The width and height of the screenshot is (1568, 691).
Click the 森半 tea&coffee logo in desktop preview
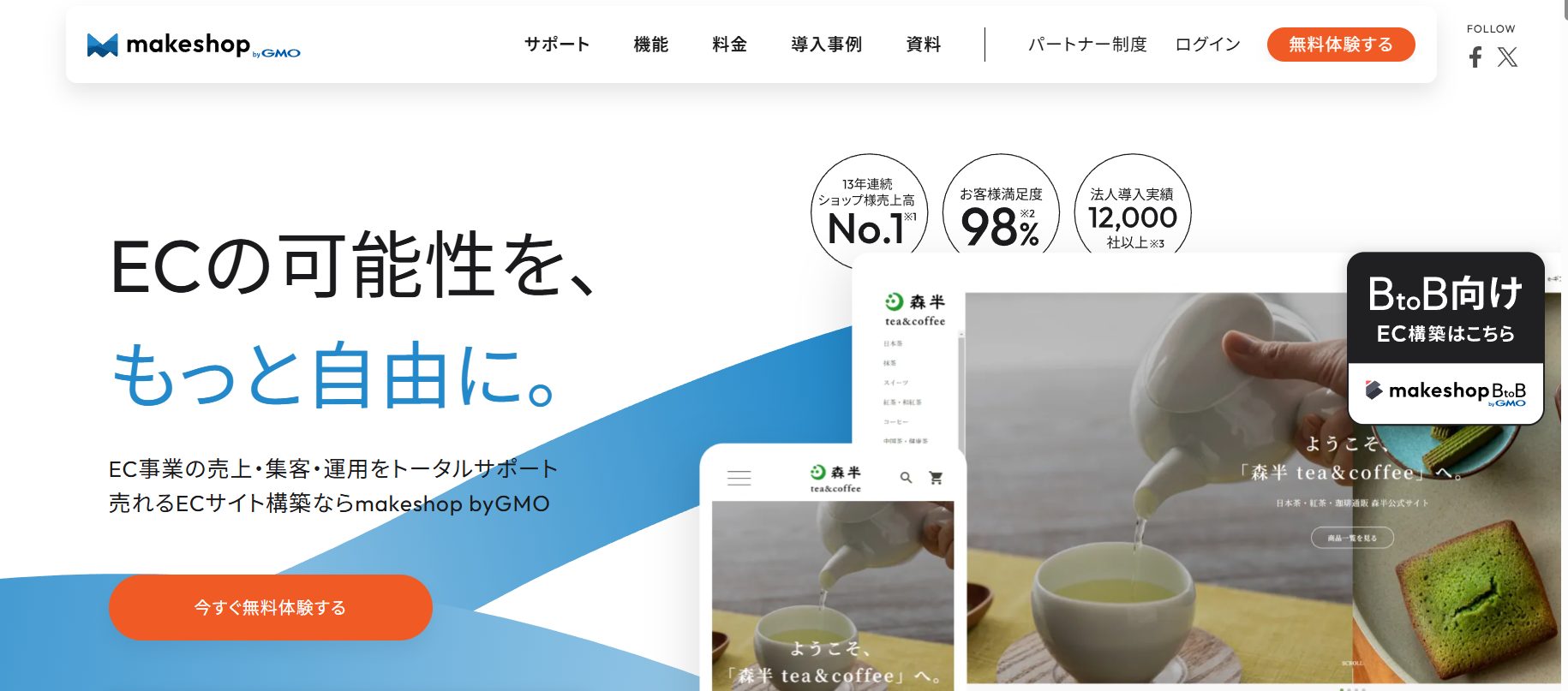914,310
